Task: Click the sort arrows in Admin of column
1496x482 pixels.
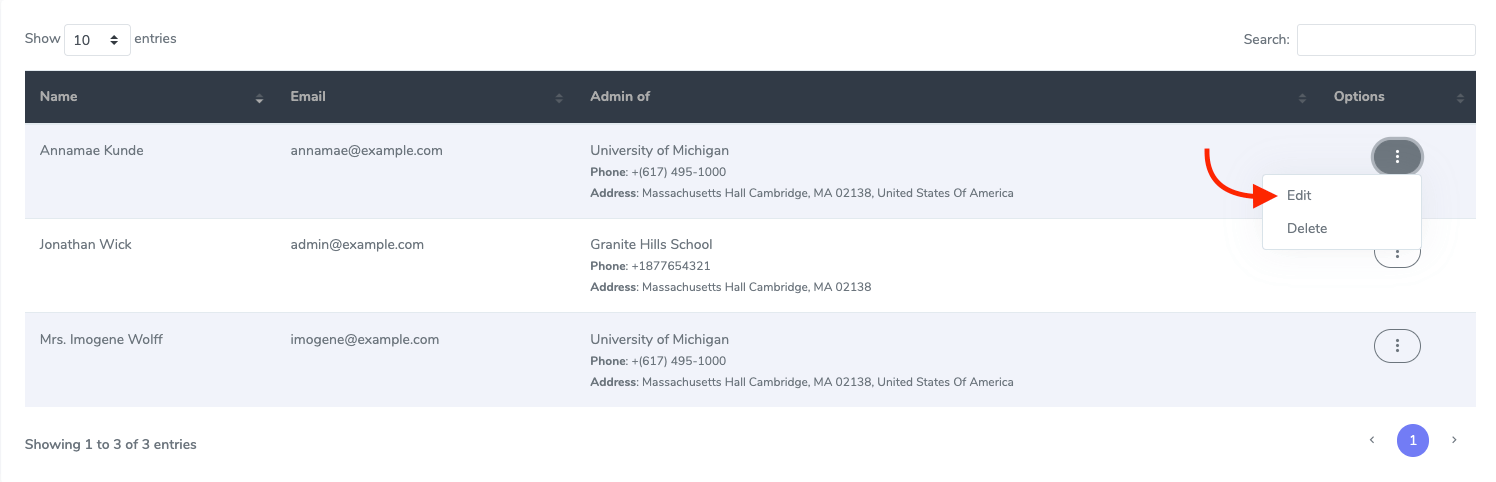Action: [x=1302, y=98]
